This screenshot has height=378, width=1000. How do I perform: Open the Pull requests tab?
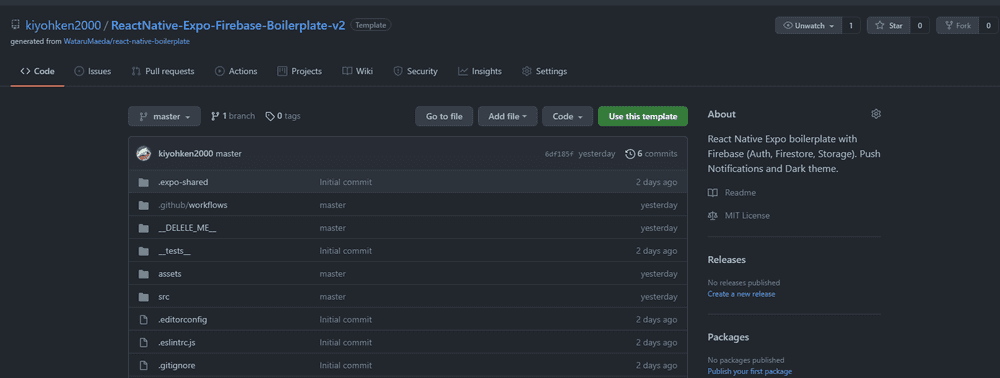point(163,71)
